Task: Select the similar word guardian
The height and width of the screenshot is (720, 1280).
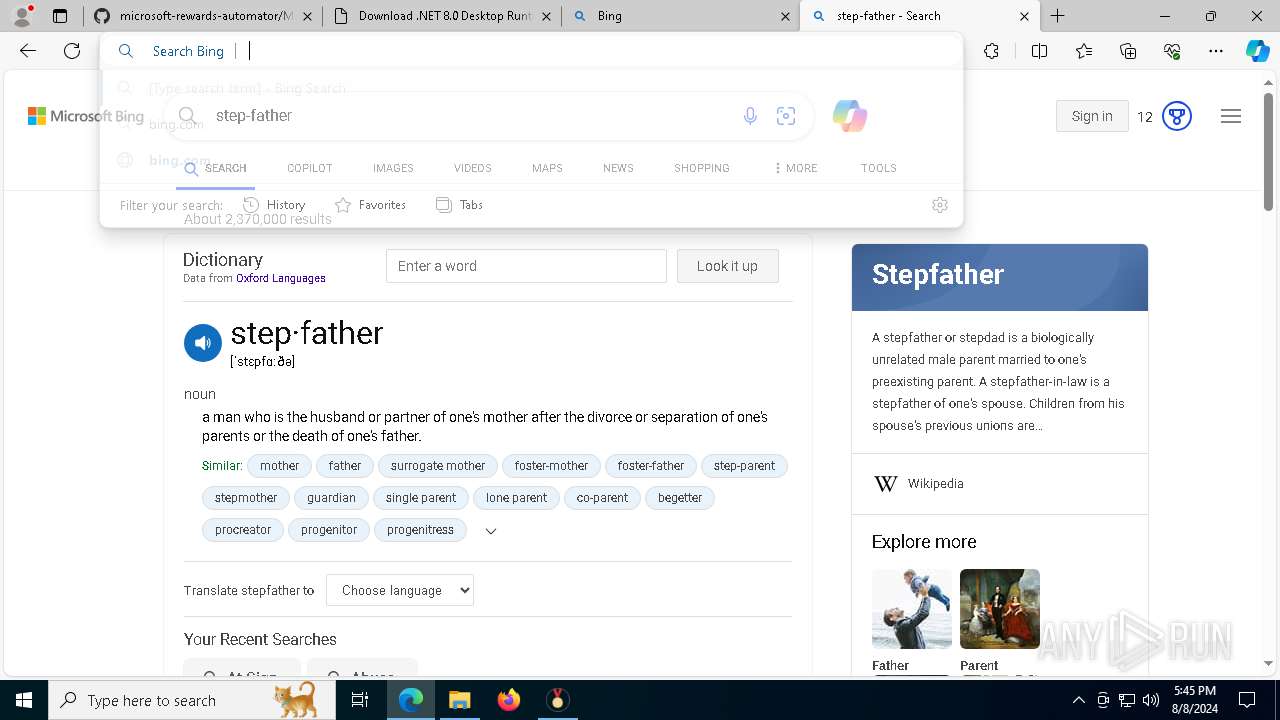Action: click(331, 498)
